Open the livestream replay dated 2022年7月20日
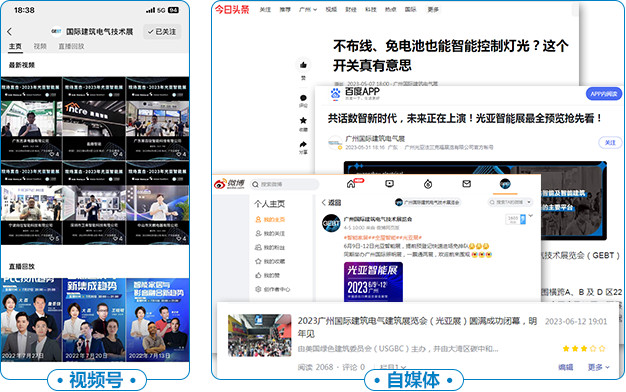This screenshot has height=392, width=626. [x=94, y=320]
